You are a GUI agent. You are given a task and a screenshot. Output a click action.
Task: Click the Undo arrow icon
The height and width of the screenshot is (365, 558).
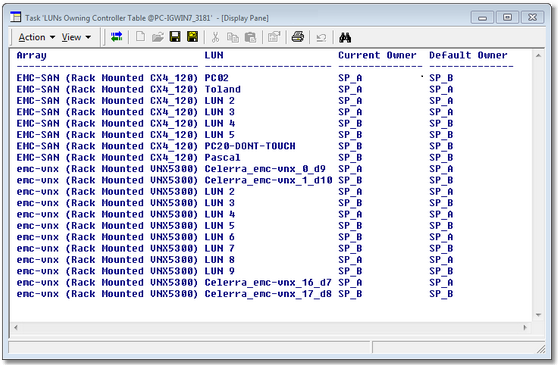321,37
